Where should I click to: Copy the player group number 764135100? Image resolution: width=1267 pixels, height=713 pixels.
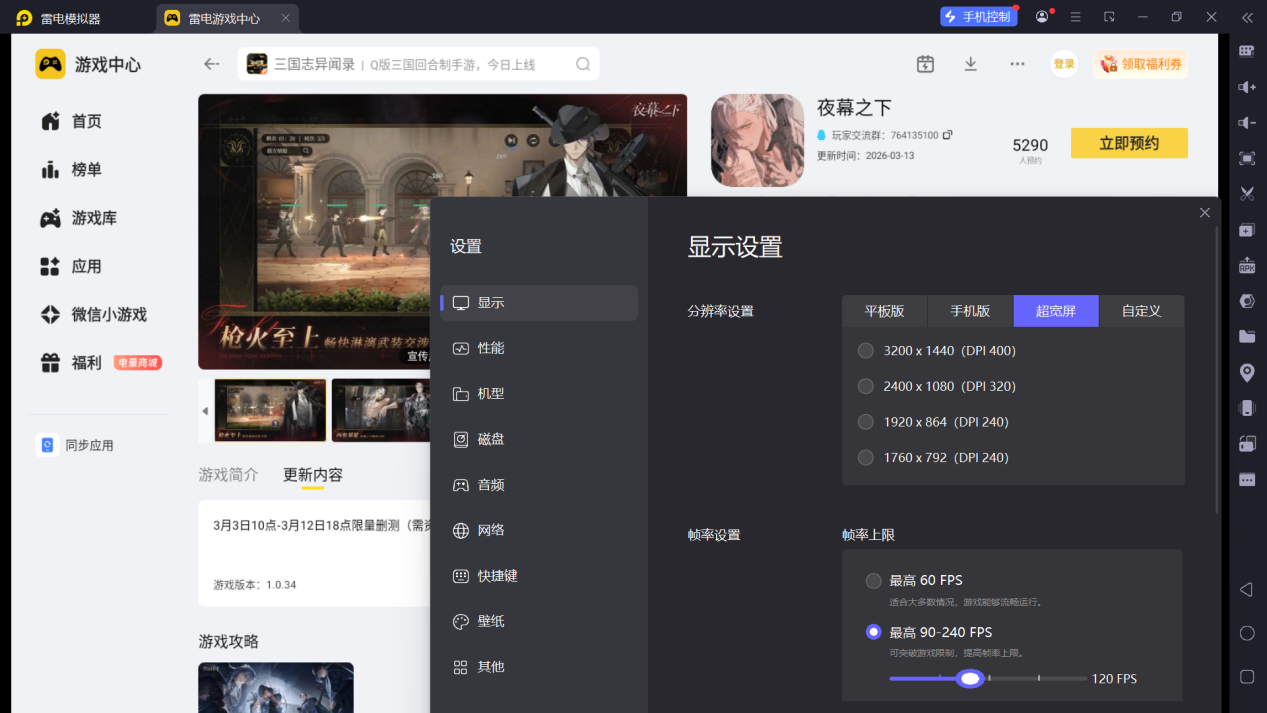[x=948, y=135]
